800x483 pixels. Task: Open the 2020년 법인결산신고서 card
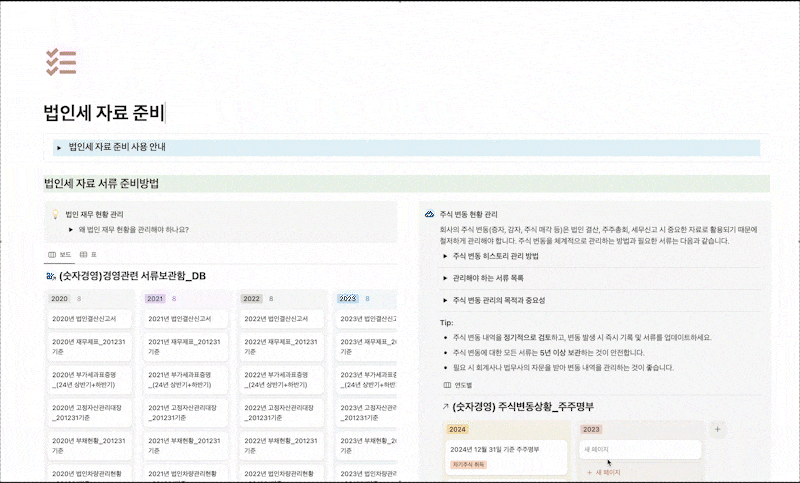tap(90, 319)
